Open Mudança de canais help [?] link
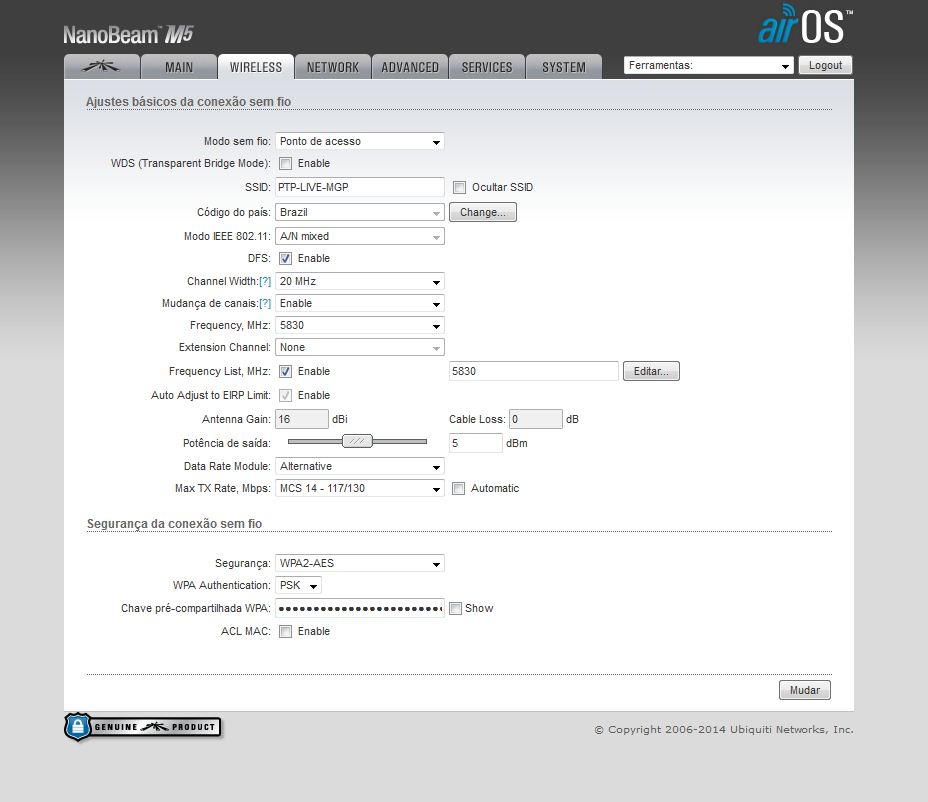The height and width of the screenshot is (802, 928). [x=265, y=303]
